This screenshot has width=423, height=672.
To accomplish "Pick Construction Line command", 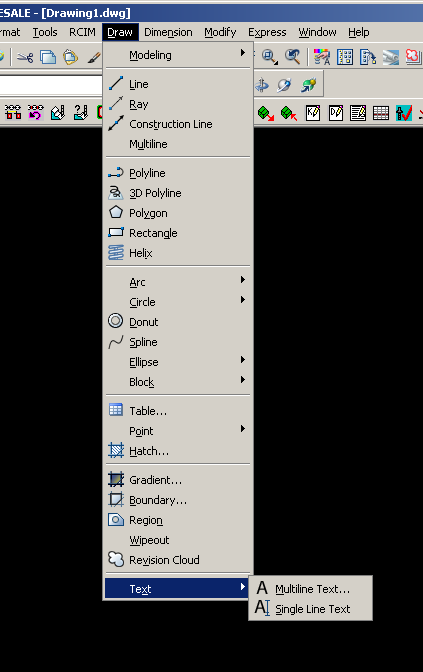I will coord(177,124).
